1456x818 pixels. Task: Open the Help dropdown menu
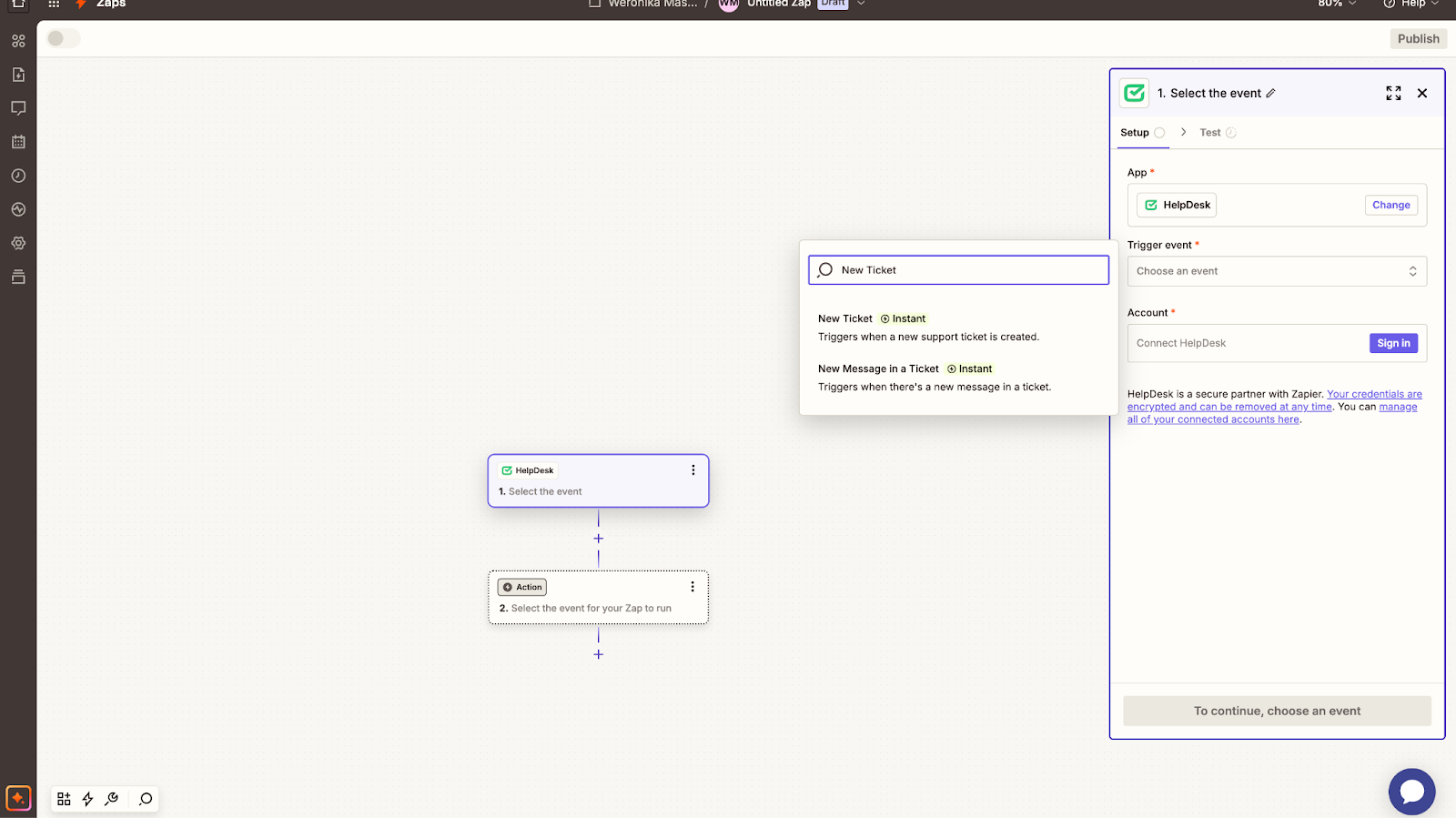[1411, 4]
